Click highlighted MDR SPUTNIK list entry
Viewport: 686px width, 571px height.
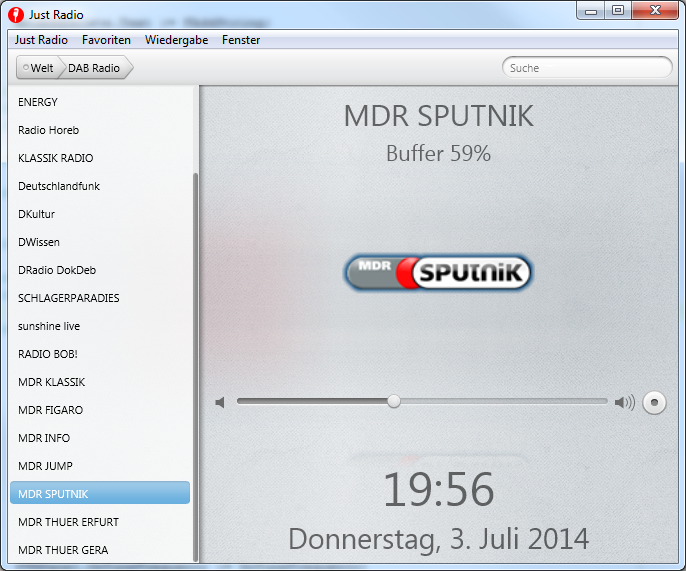pyautogui.click(x=100, y=493)
